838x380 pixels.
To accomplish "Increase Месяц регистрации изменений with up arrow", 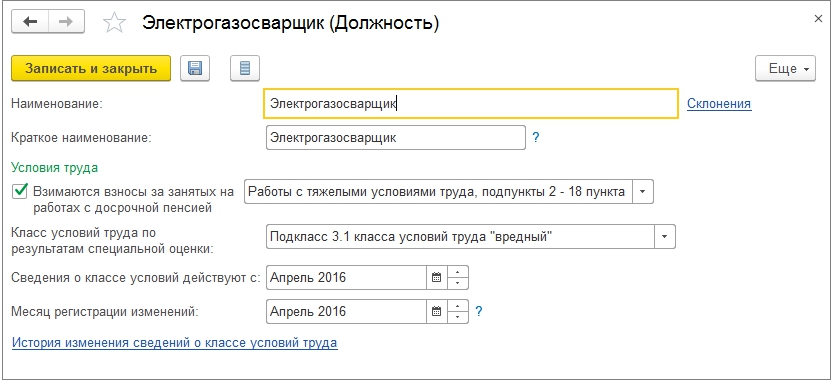I will point(457,306).
